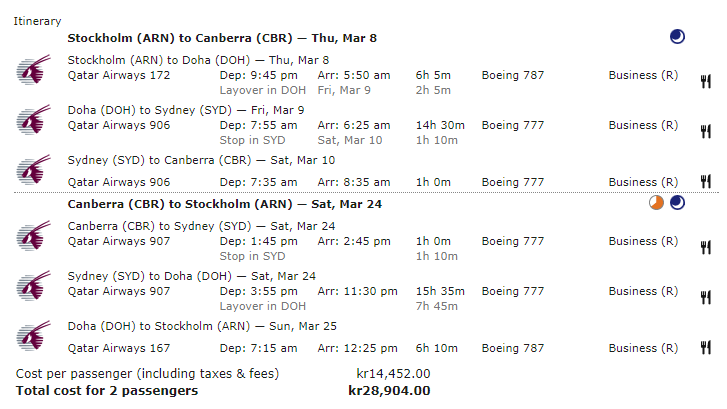
Task: Click the total cost kr28,904.00 amount
Action: point(389,390)
